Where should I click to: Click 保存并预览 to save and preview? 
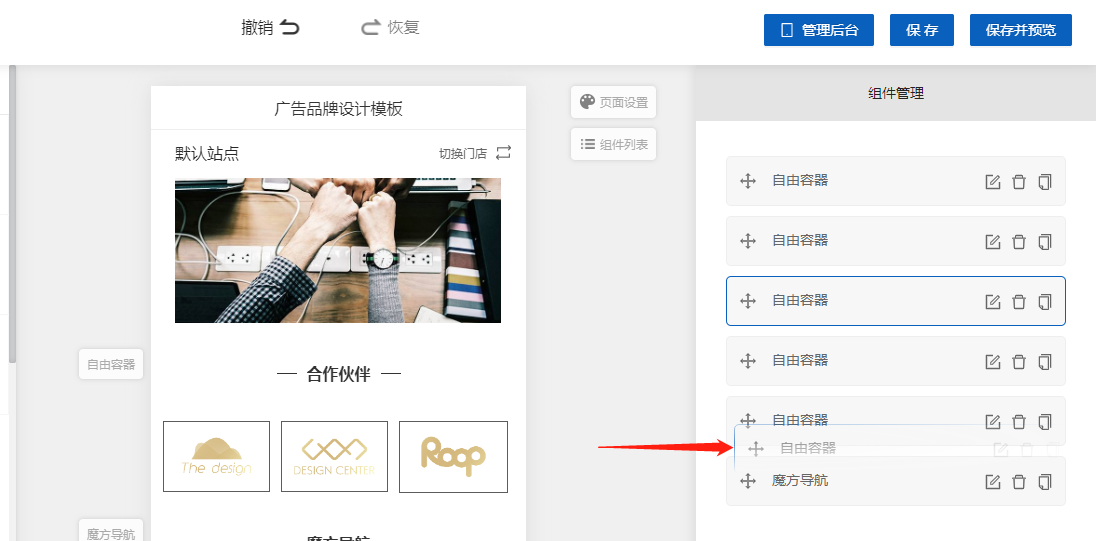[1020, 30]
